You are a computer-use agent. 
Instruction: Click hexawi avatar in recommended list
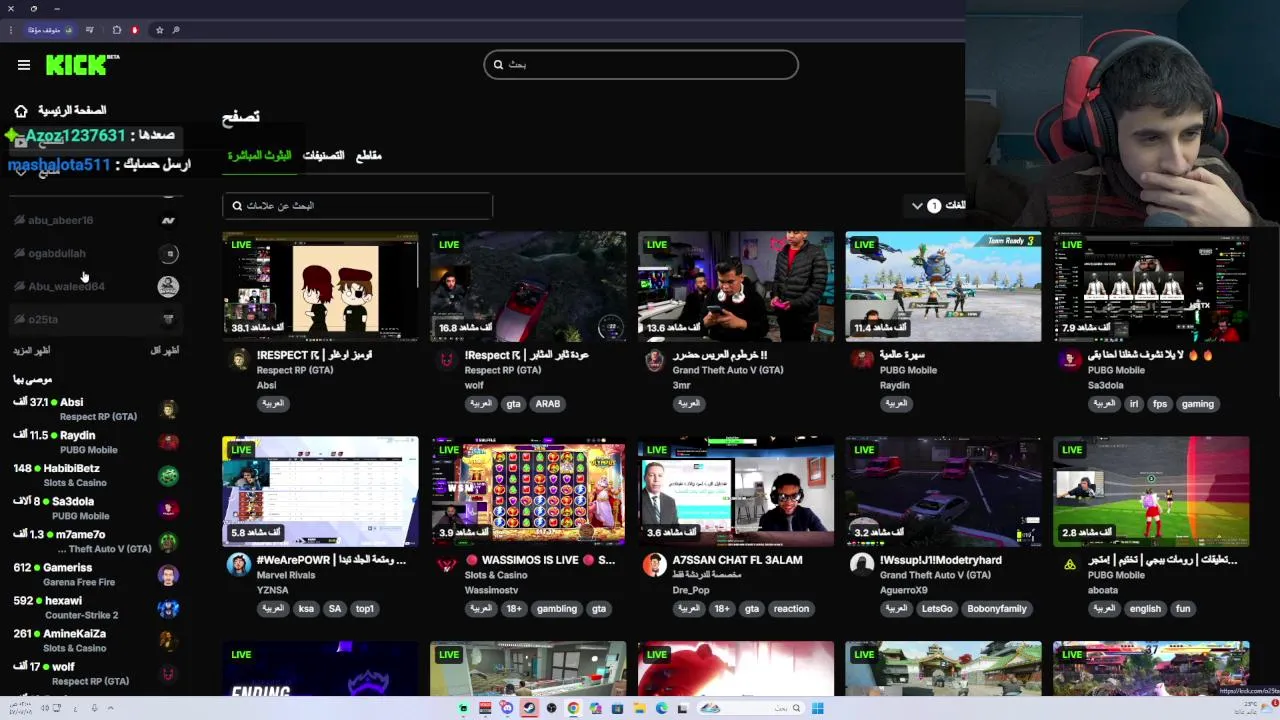[x=169, y=608]
